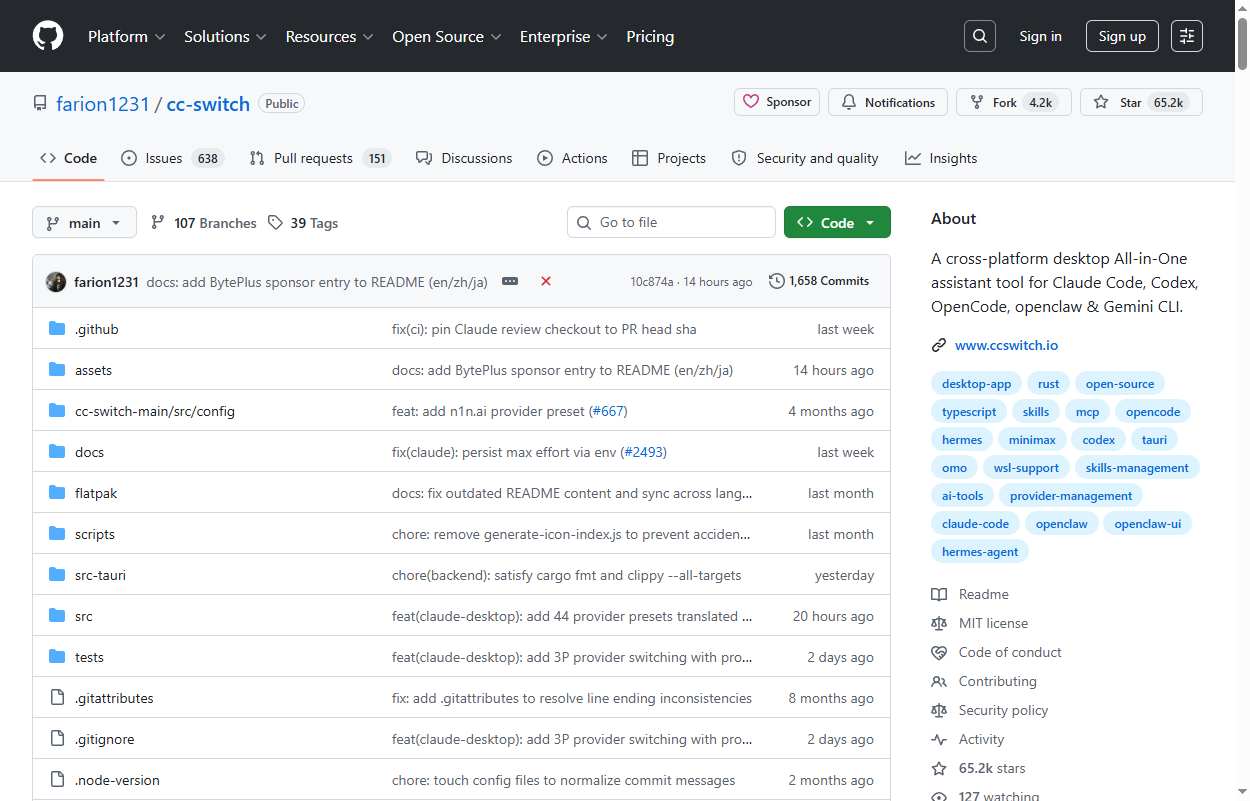Click the commit details ellipsis icon
The height and width of the screenshot is (801, 1250).
(x=510, y=282)
